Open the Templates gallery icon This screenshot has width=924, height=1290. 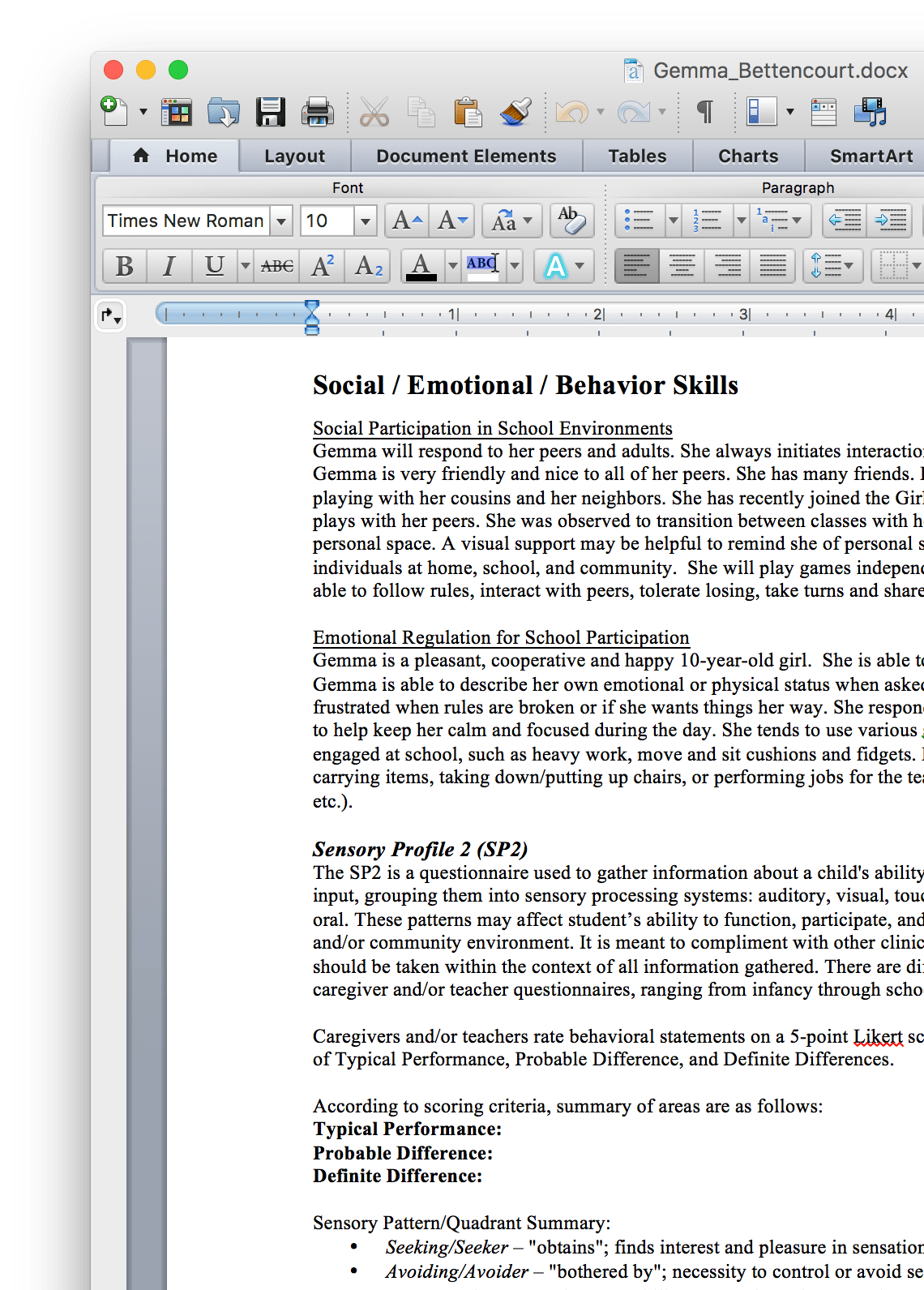click(176, 112)
